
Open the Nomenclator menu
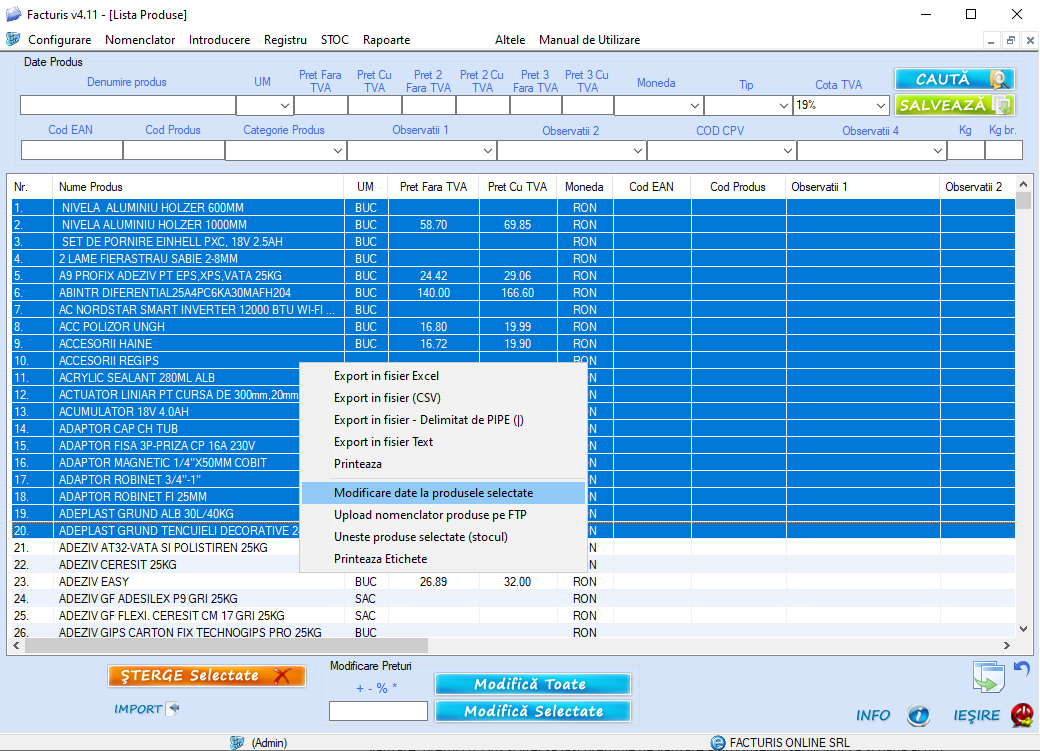pos(140,40)
